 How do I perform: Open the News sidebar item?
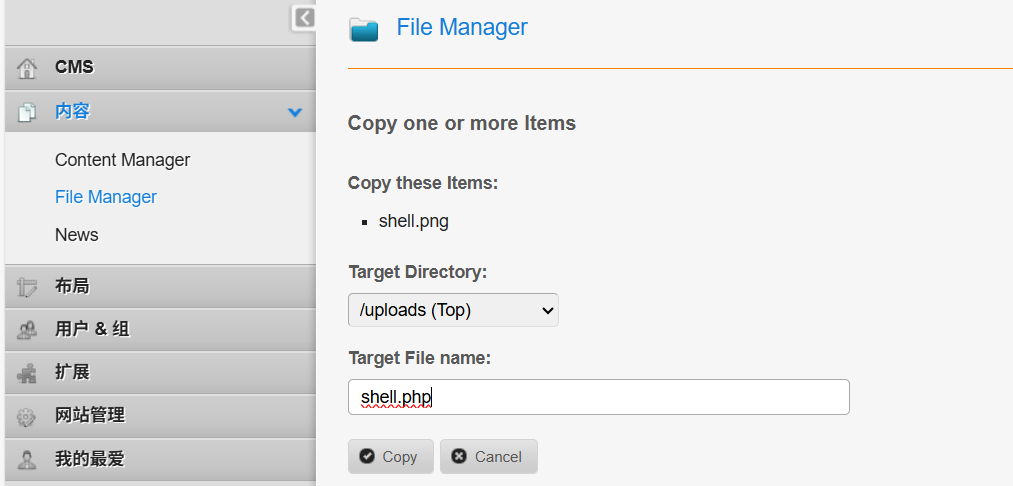coord(77,235)
